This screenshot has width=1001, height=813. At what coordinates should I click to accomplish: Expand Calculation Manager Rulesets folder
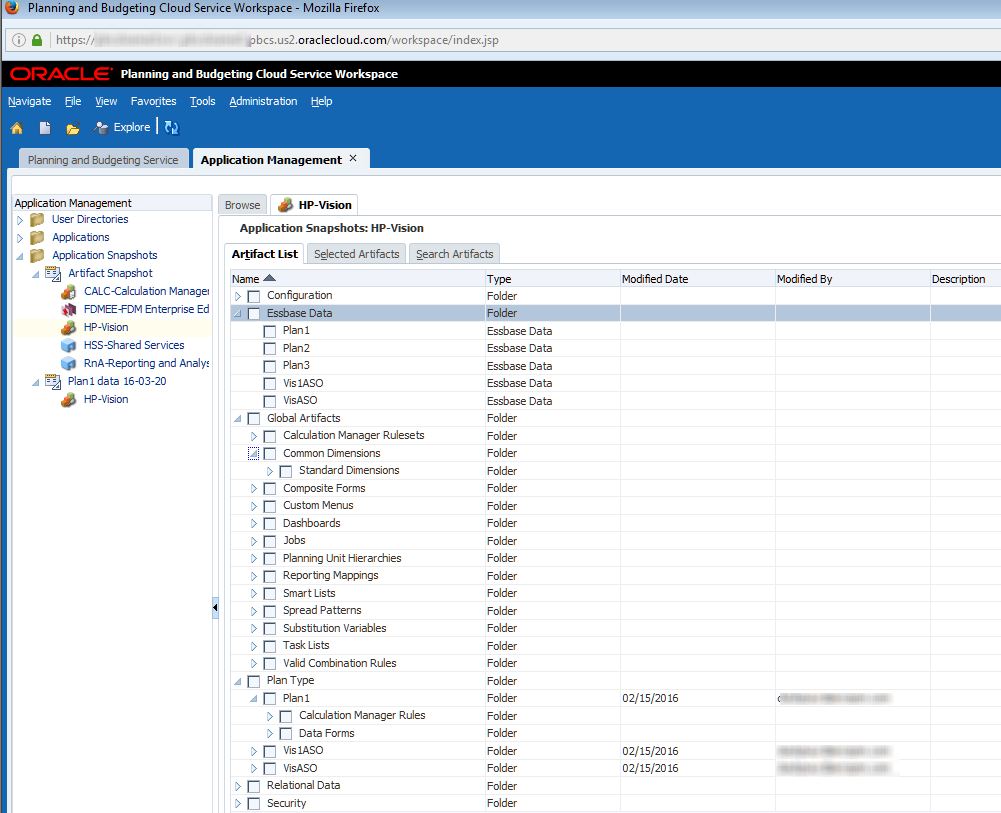(254, 436)
